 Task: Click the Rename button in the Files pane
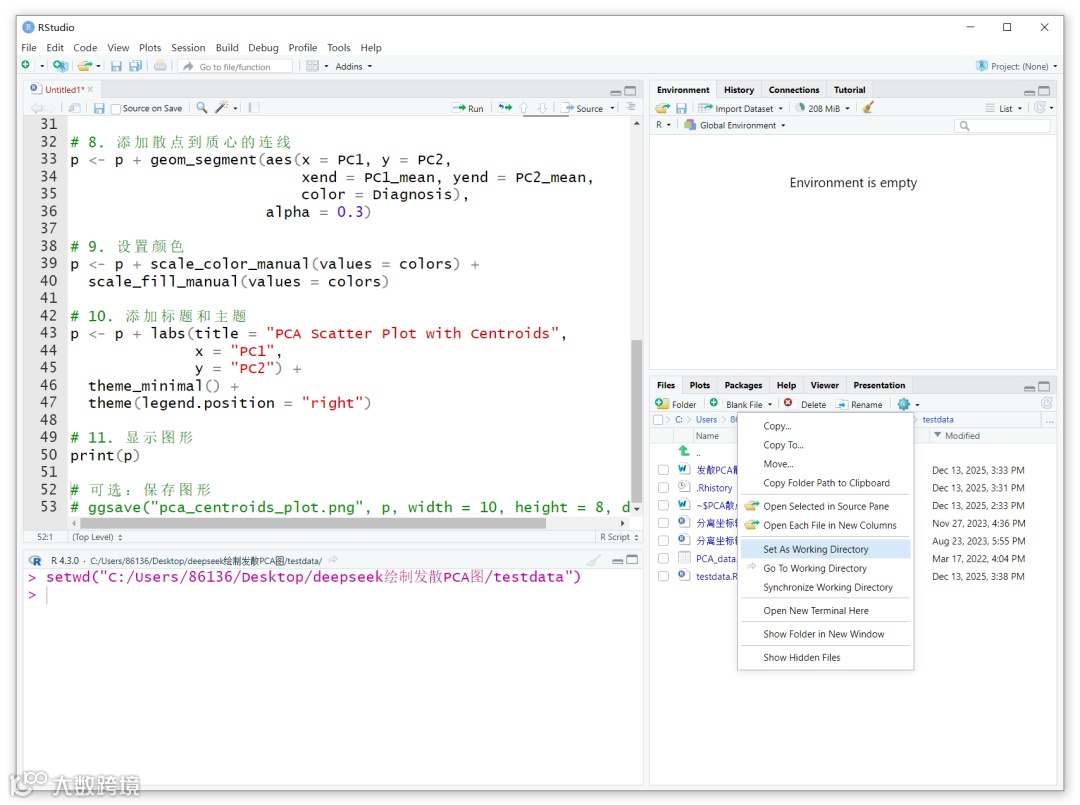(859, 404)
